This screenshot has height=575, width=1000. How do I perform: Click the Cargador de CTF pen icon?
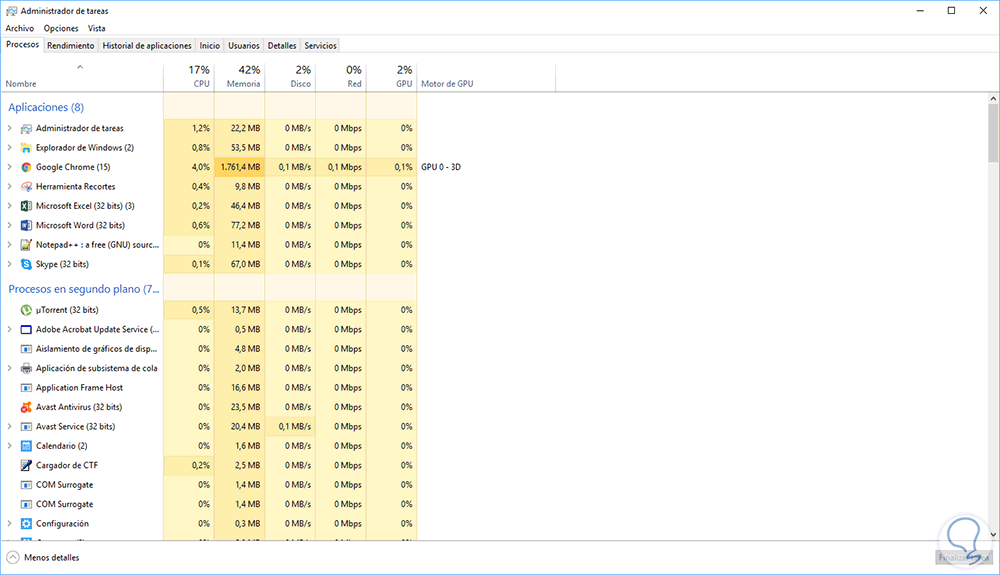click(26, 465)
